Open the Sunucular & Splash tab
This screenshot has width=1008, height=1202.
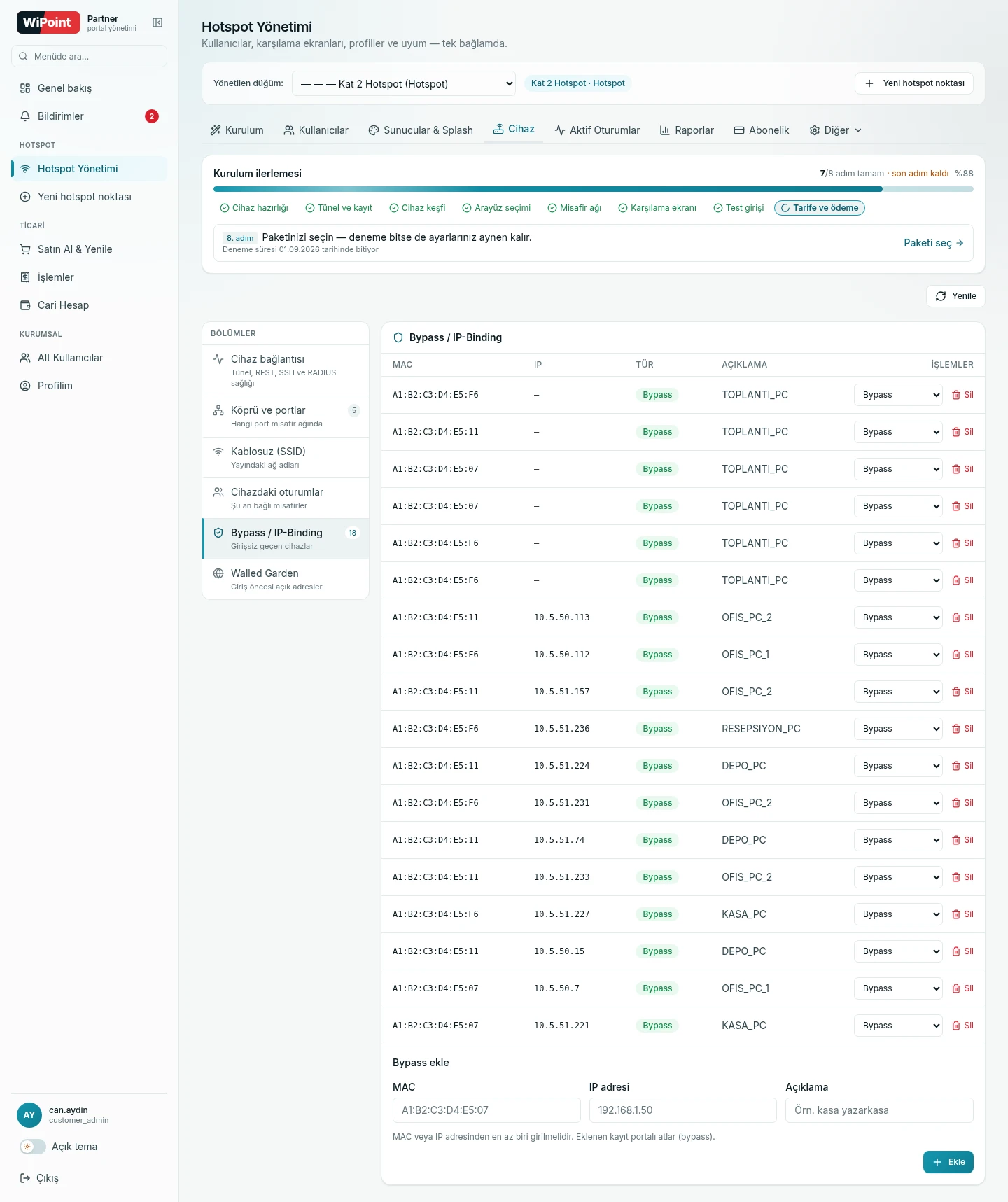(x=421, y=130)
